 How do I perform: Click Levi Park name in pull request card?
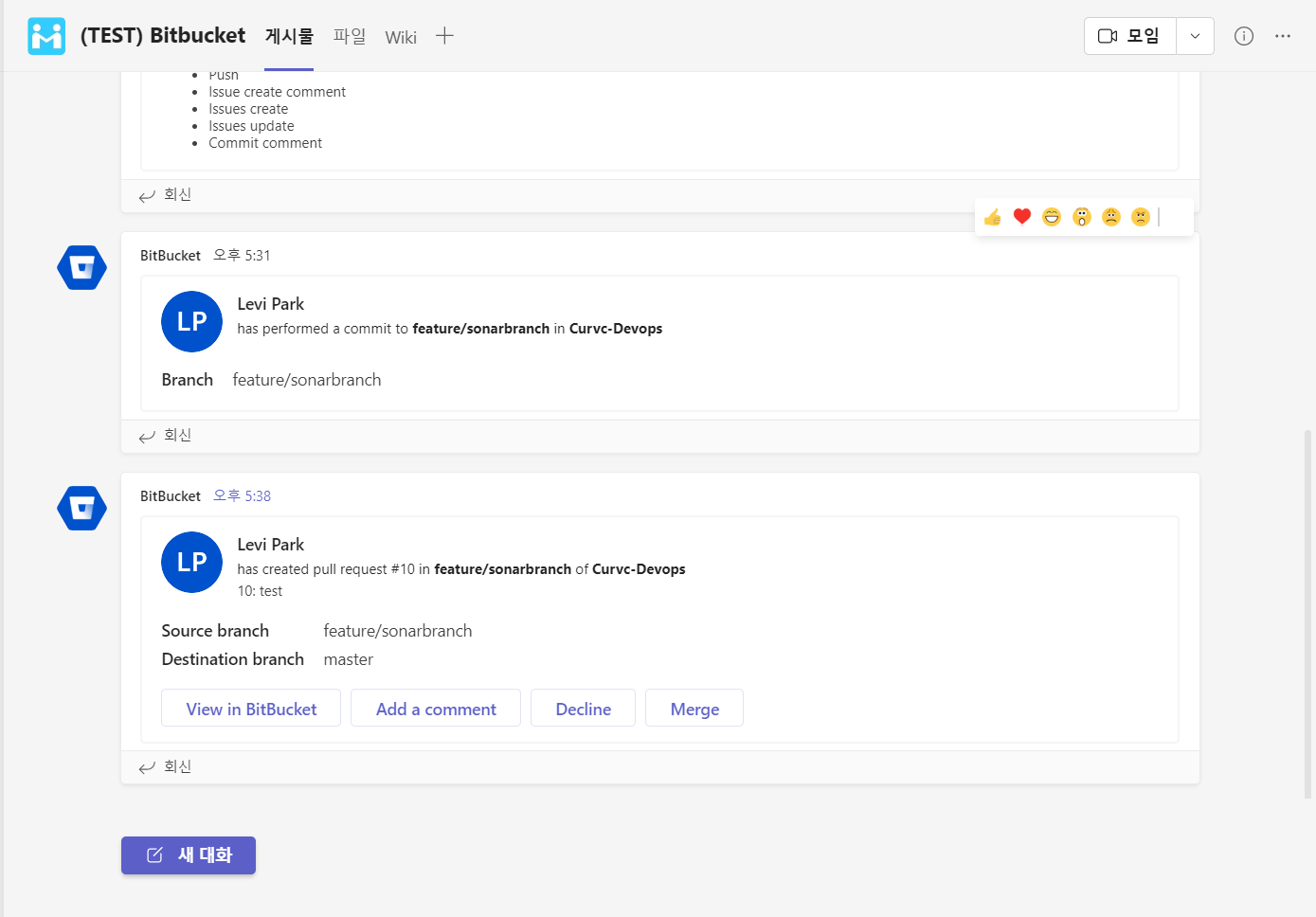pyautogui.click(x=271, y=545)
